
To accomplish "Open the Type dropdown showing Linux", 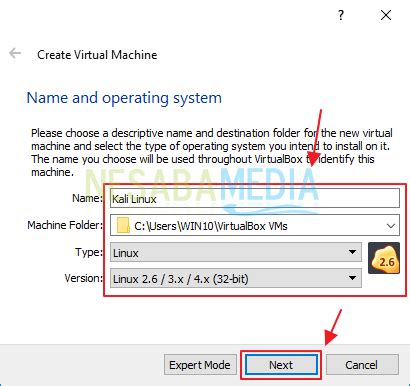I will click(x=236, y=252).
